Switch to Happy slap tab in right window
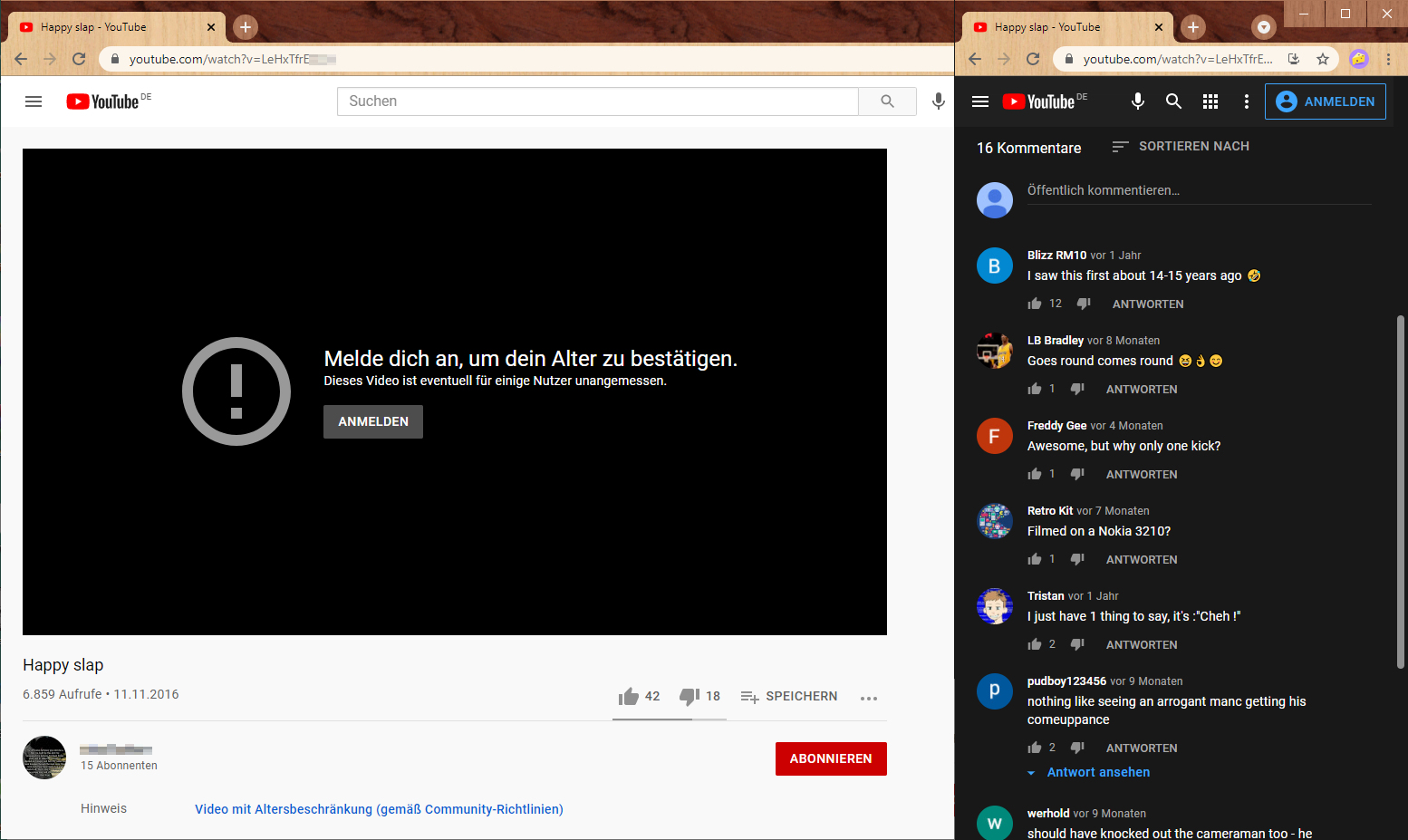This screenshot has width=1408, height=840. pyautogui.click(x=1068, y=27)
